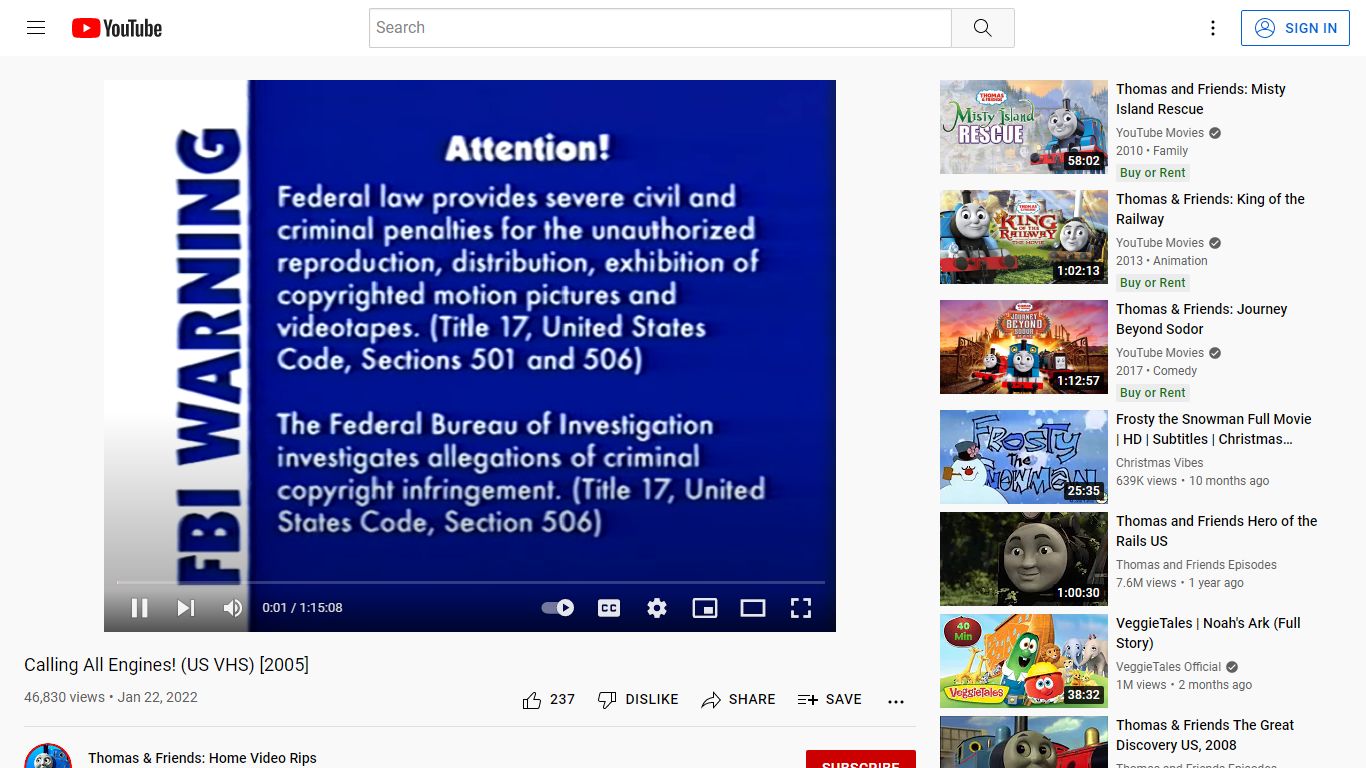Click 'Buy or Rent' badge for Journey Beyond Sodor
The height and width of the screenshot is (768, 1366).
click(x=1152, y=393)
